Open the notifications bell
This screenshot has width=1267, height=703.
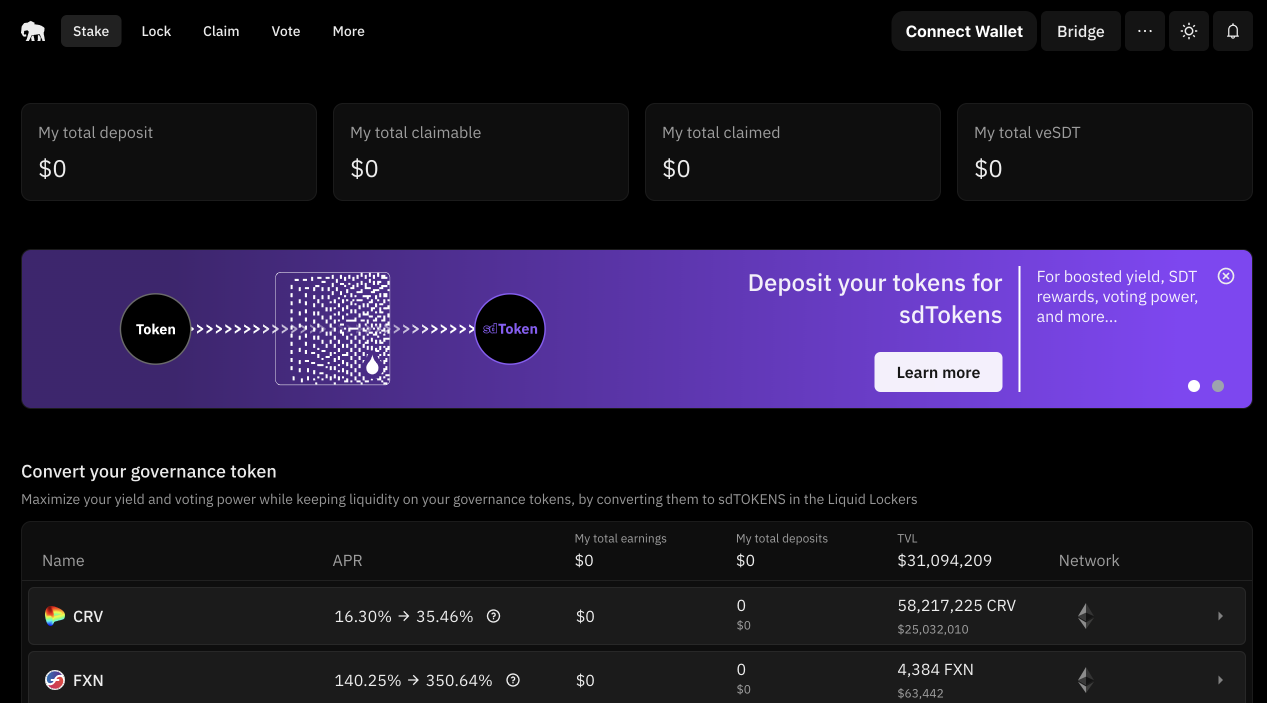[1232, 31]
